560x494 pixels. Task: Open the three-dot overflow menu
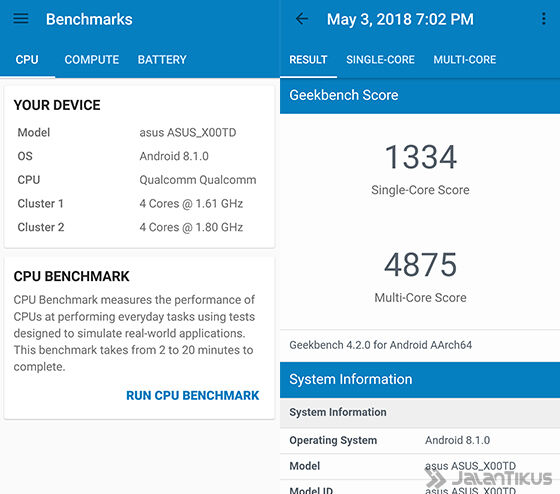[x=544, y=19]
